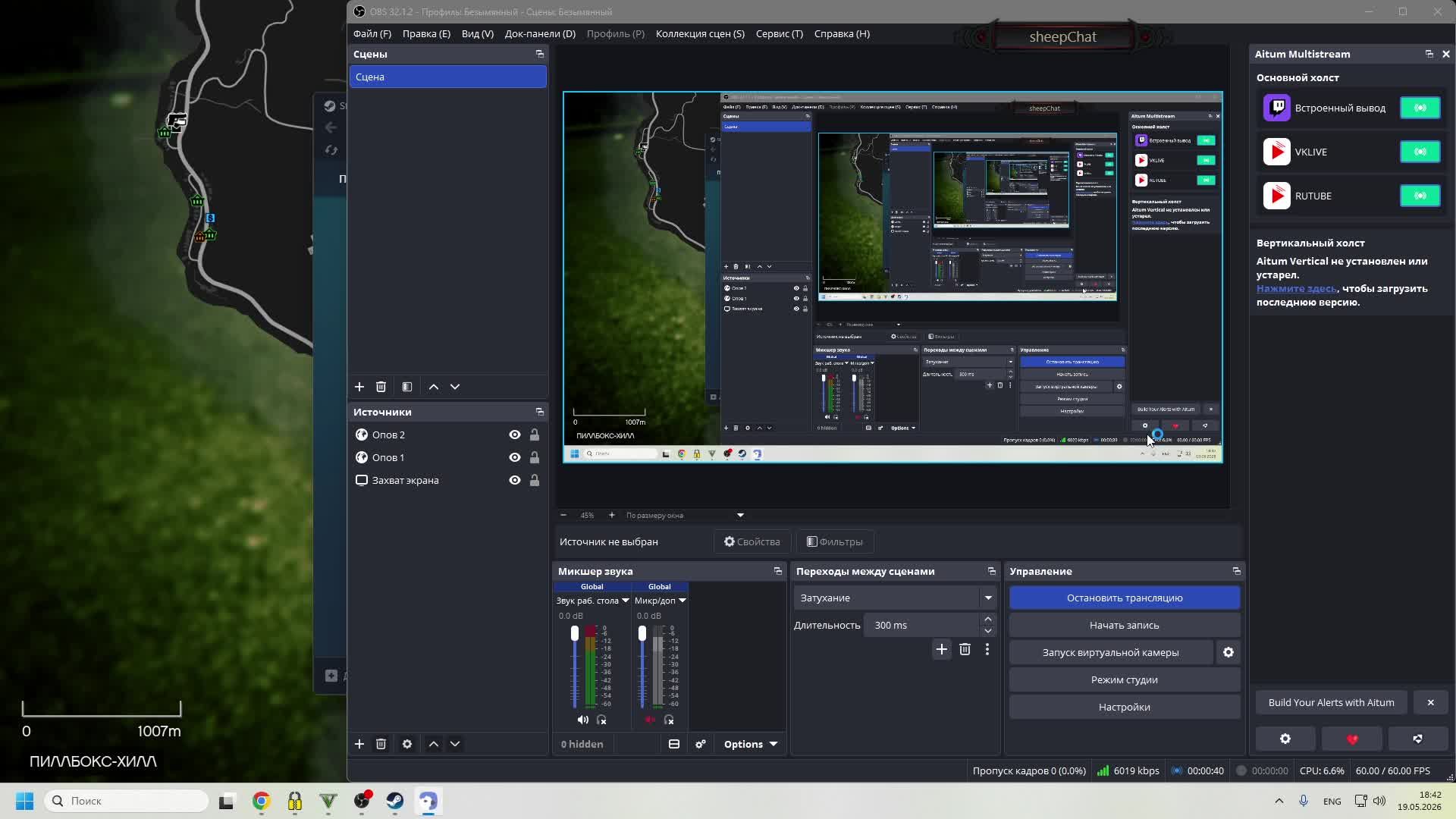
Task: Open advanced audio properties gears icon
Action: pos(701,744)
